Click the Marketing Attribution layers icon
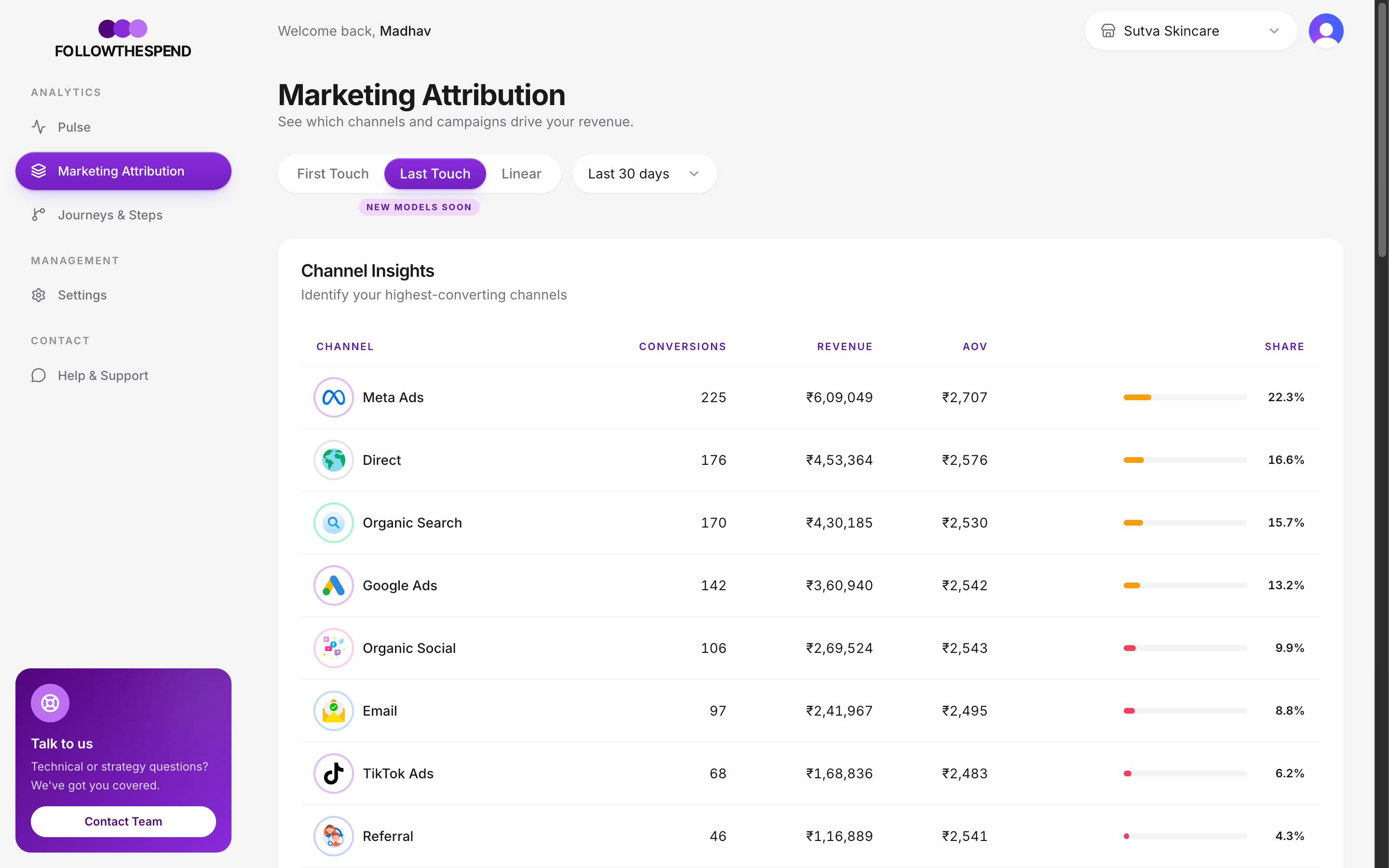The height and width of the screenshot is (868, 1389). point(39,171)
